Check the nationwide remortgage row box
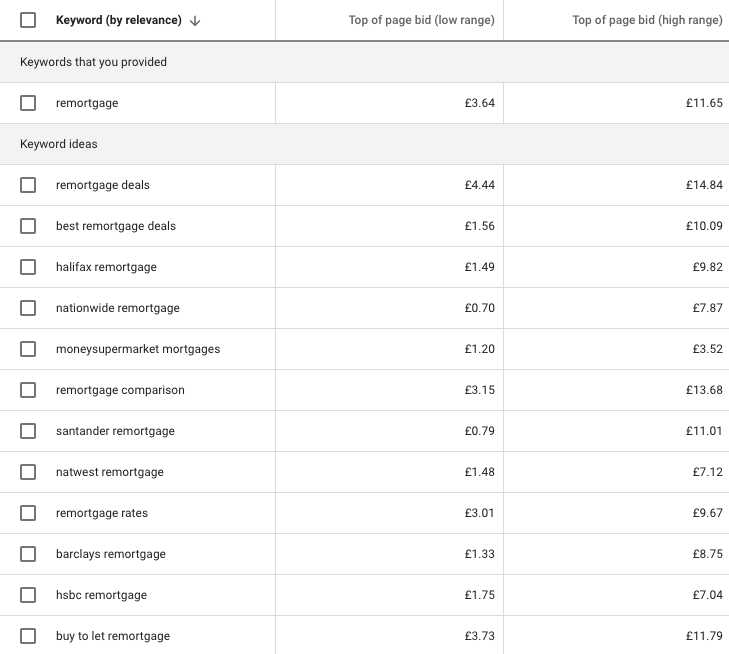Viewport: 729px width, 654px height. (28, 308)
